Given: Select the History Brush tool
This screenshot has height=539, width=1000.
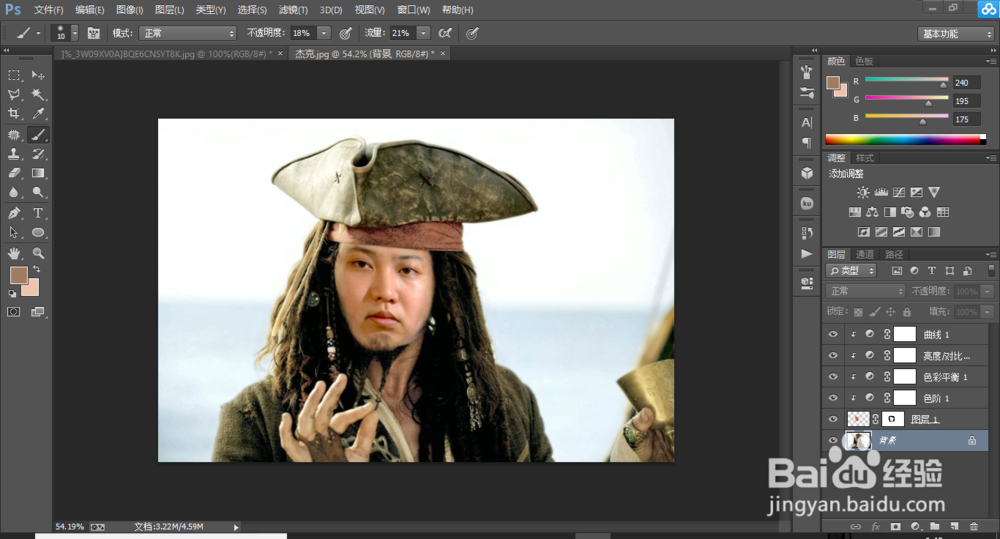Looking at the screenshot, I should (38, 154).
